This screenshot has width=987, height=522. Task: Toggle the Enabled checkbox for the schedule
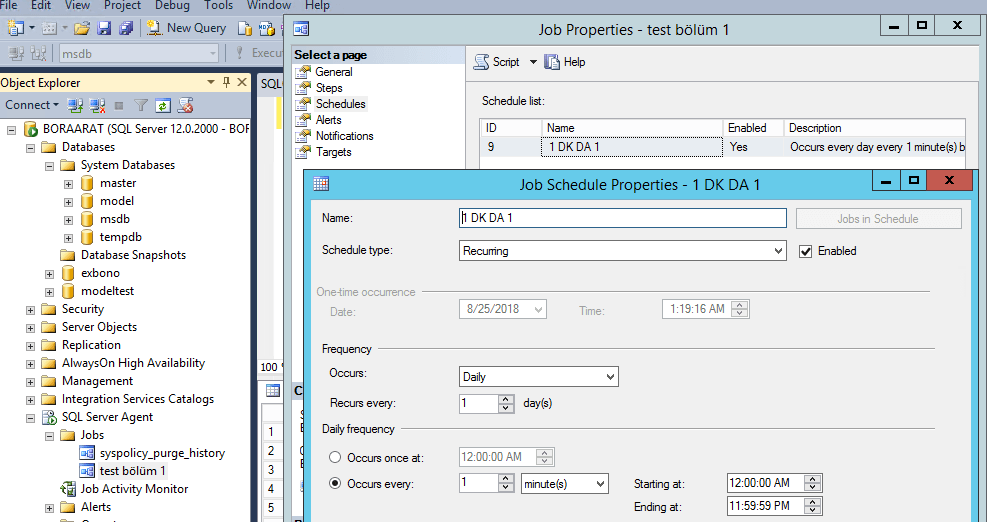805,251
